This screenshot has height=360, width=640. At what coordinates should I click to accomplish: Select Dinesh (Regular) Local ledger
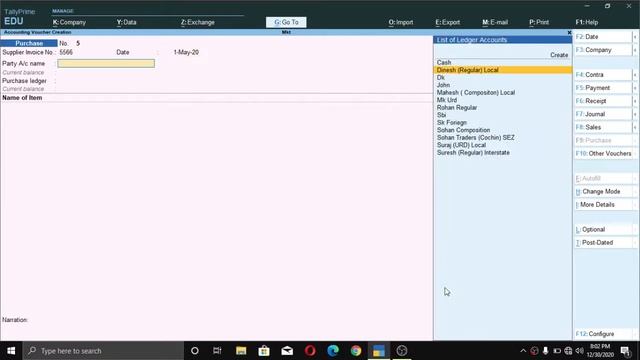tap(503, 70)
